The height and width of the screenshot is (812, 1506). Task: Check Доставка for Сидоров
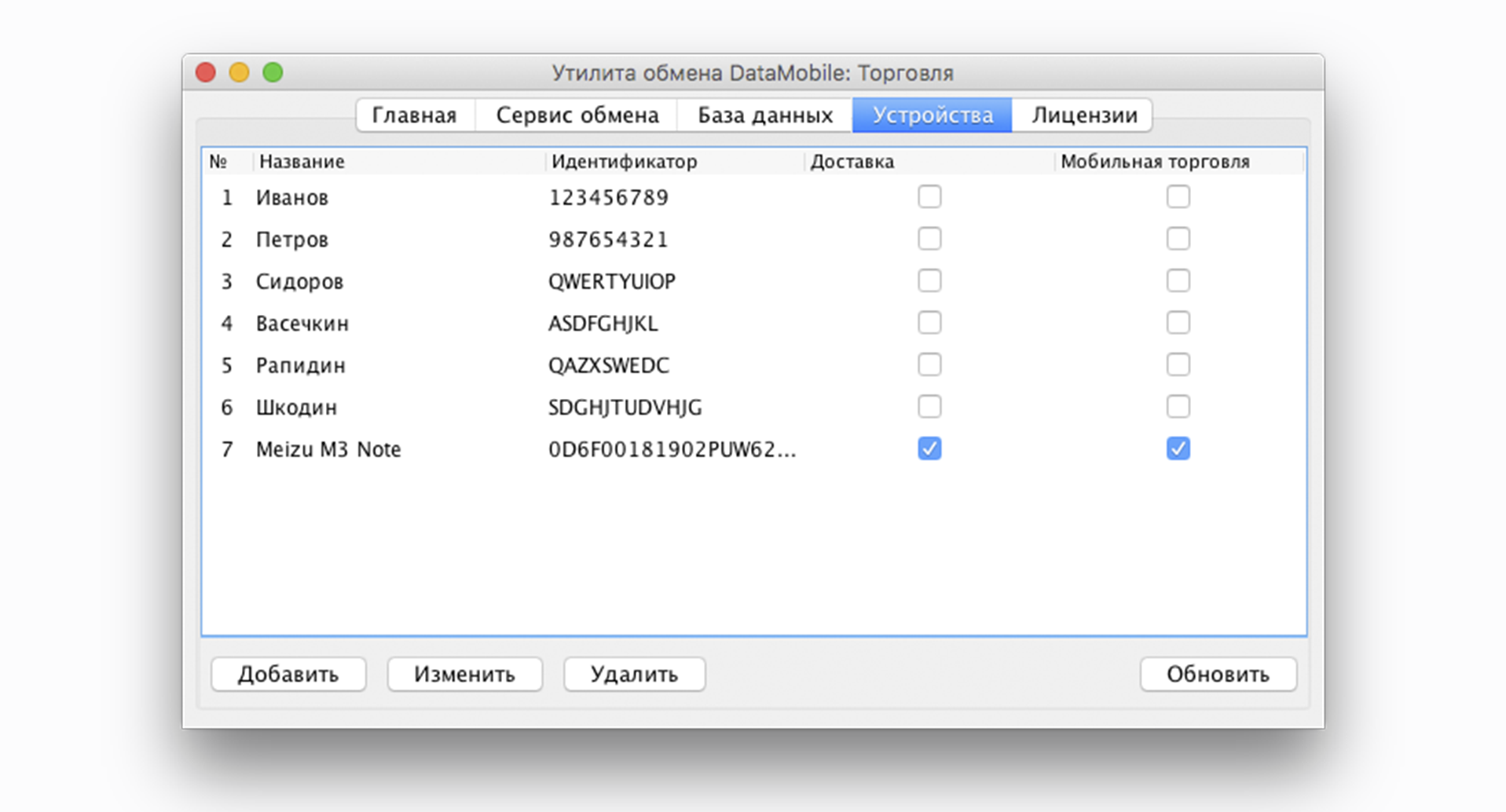tap(929, 280)
